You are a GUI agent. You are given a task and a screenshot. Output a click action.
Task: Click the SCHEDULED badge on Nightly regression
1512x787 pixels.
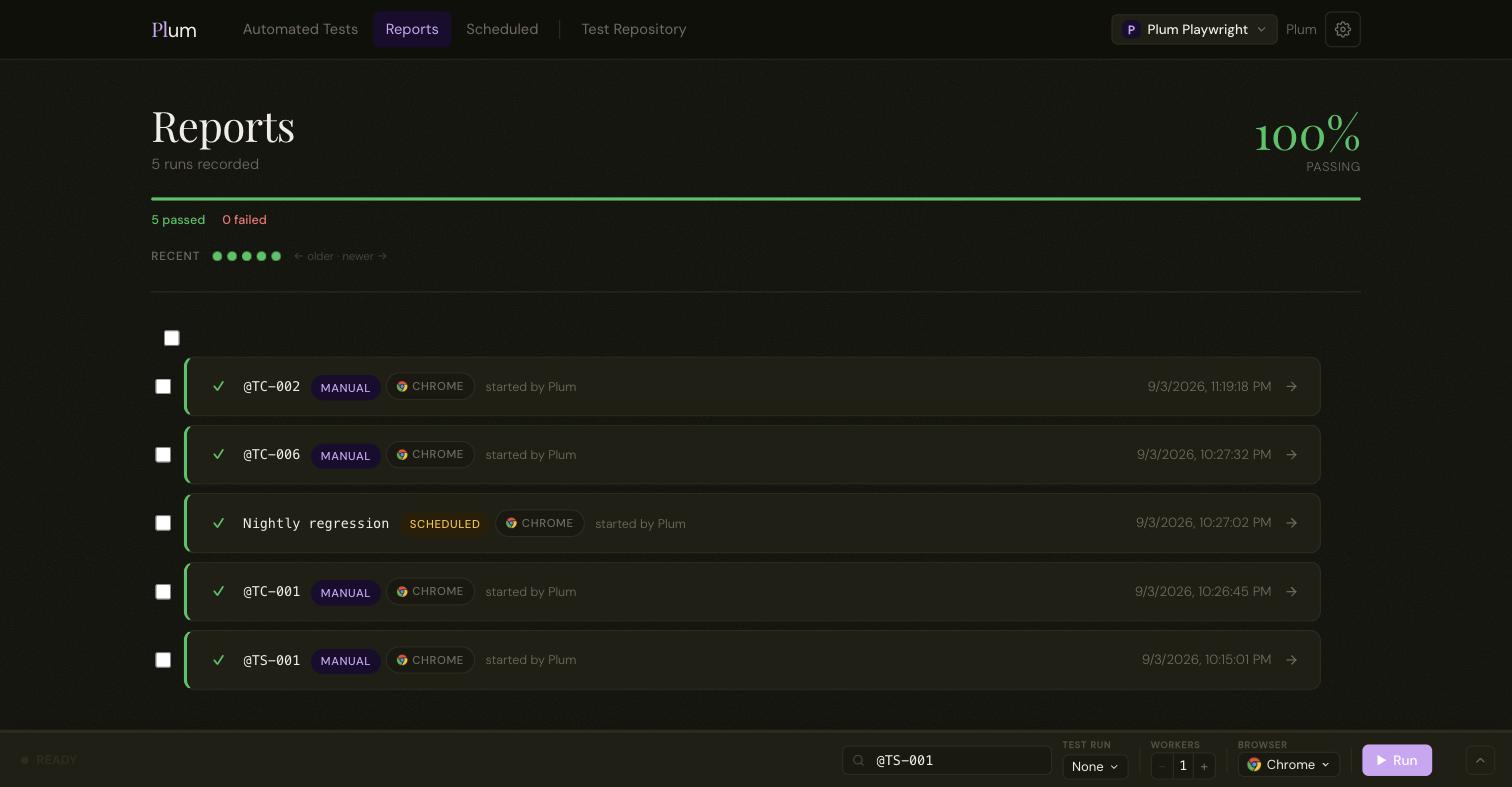445,524
